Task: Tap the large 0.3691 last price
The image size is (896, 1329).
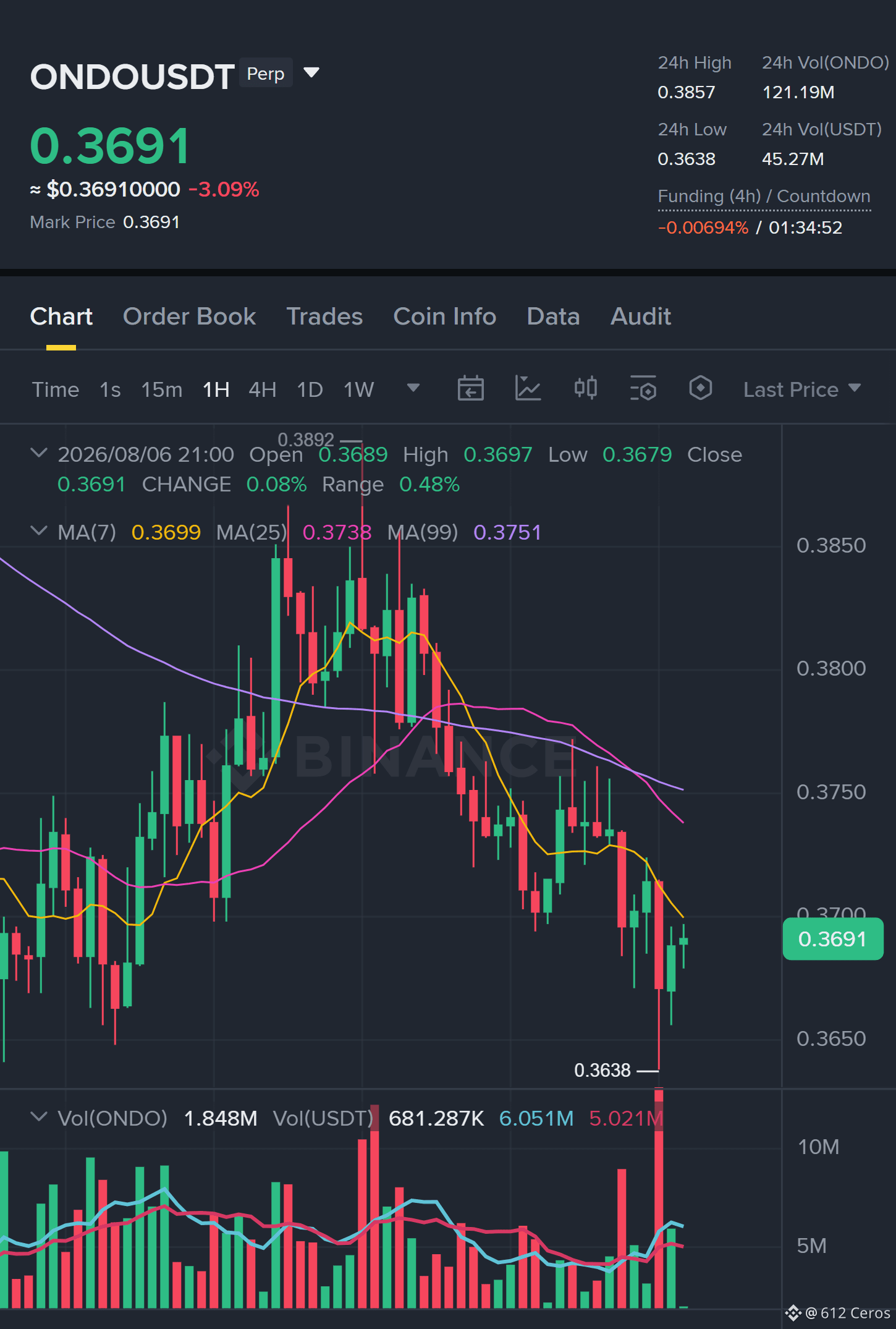Action: click(x=110, y=146)
